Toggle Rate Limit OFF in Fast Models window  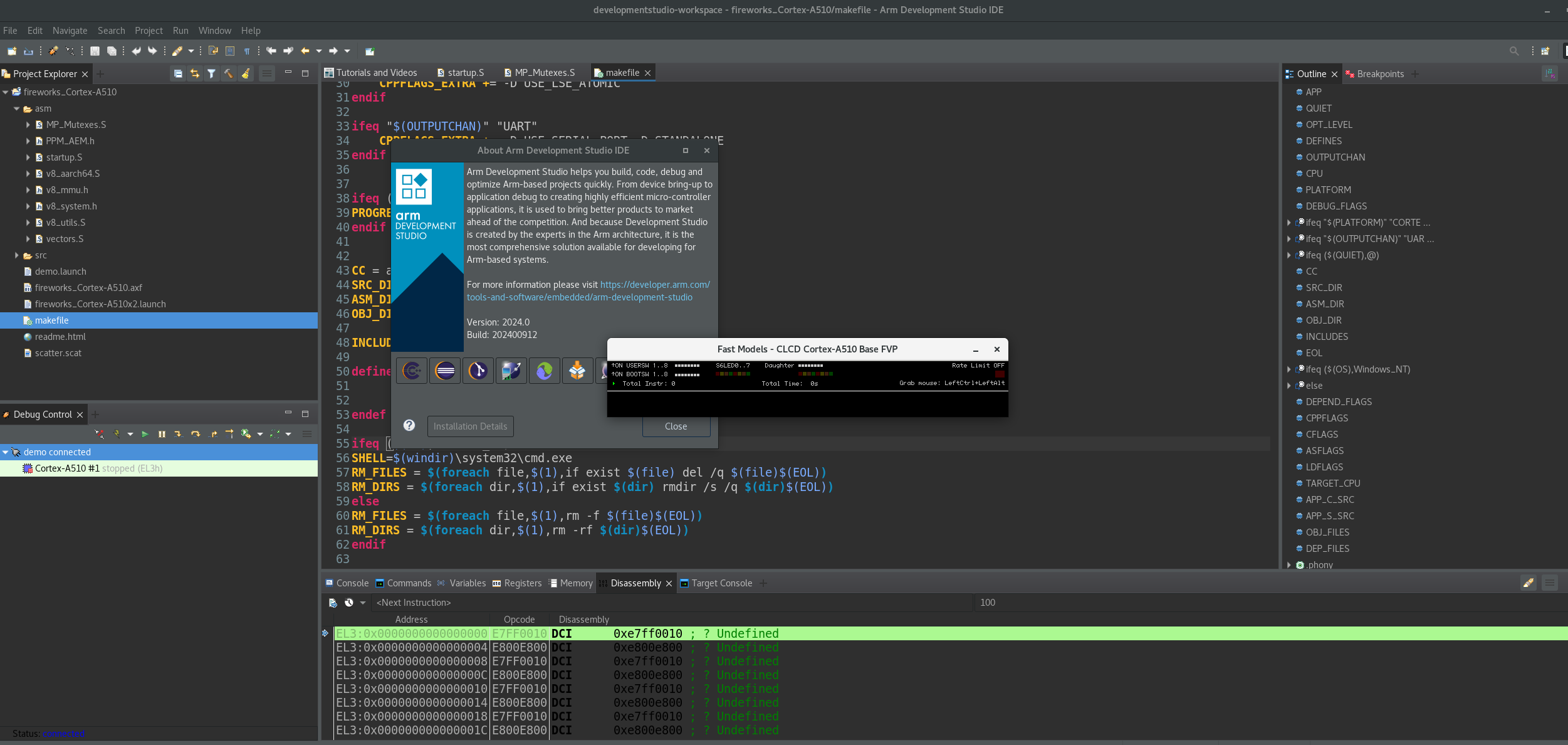[x=978, y=366]
